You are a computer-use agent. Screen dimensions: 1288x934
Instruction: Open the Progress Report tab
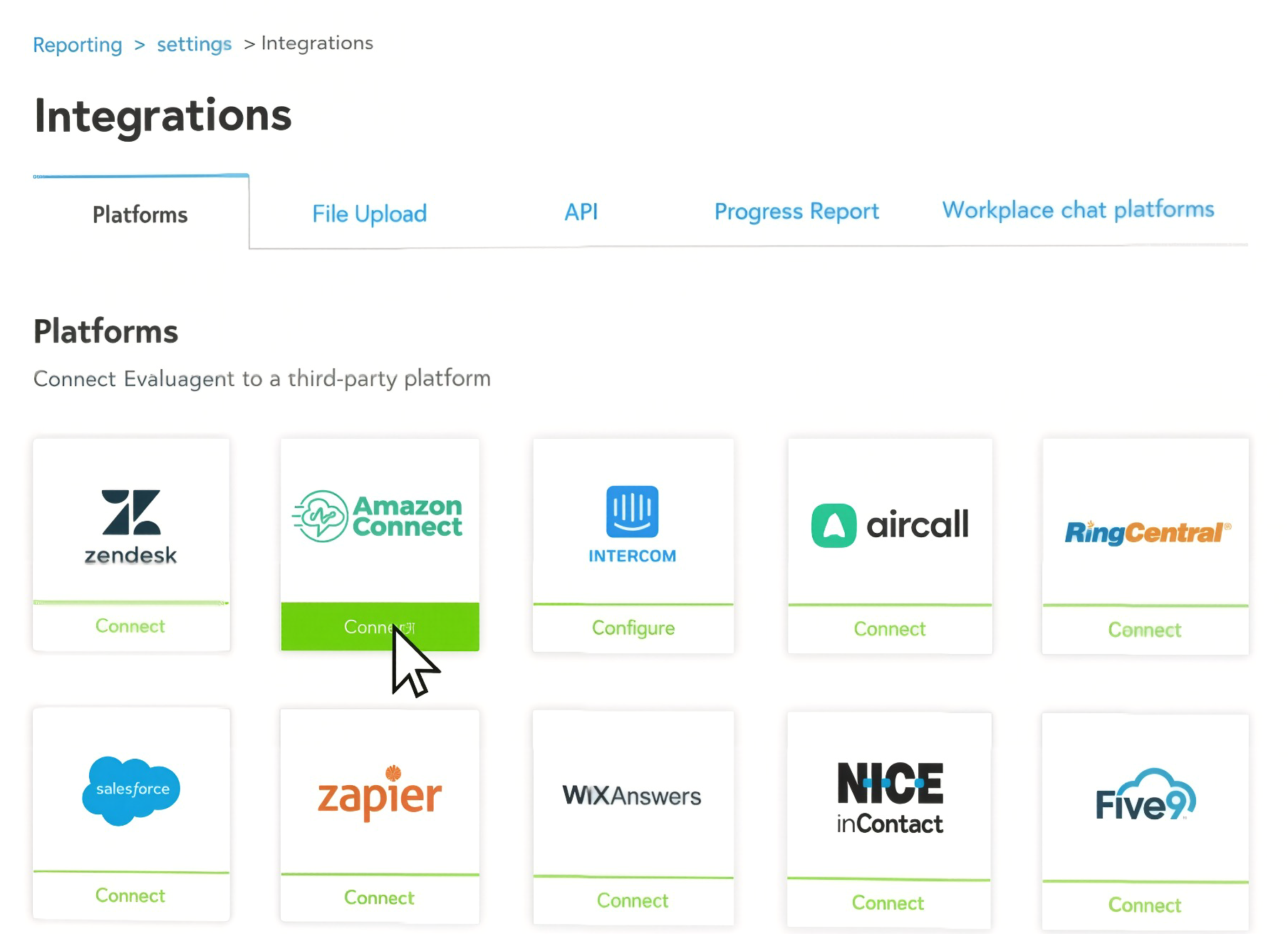click(796, 212)
